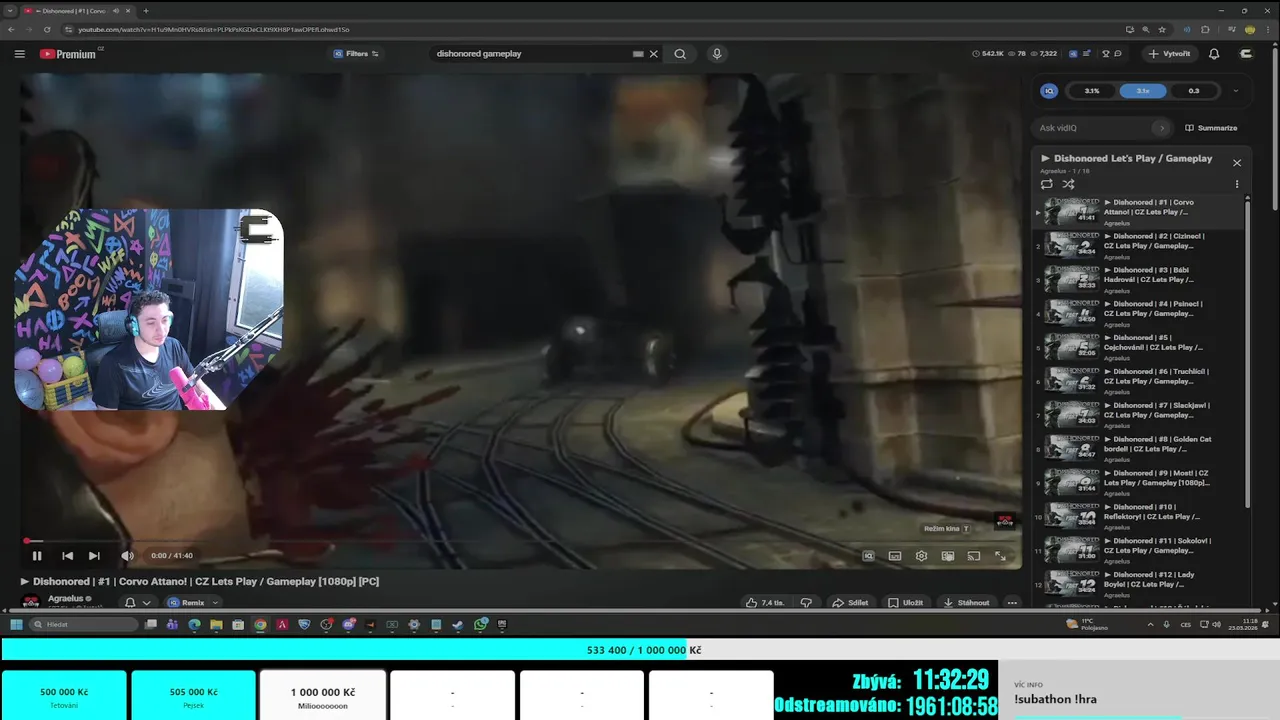Image resolution: width=1280 pixels, height=720 pixels.
Task: Open the Chrome tab search dropdown
Action: (10, 11)
